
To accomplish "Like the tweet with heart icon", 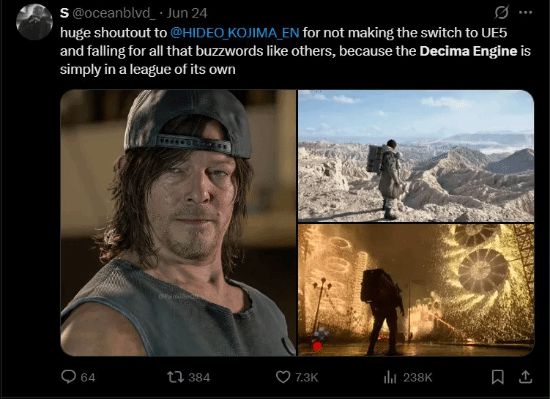I will point(283,377).
